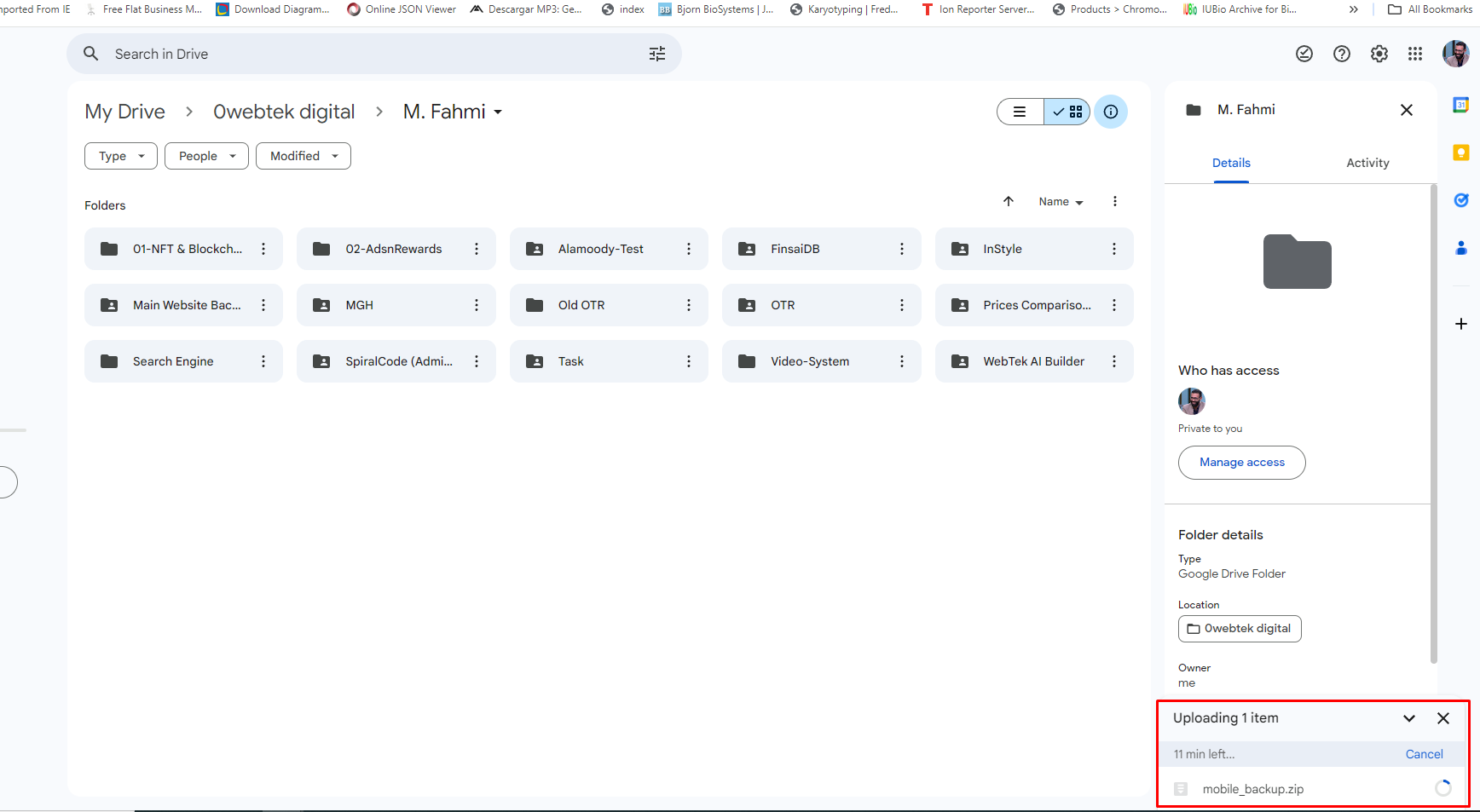Cancel the mobile_backup.zip upload
The width and height of the screenshot is (1480, 812).
tap(1424, 754)
